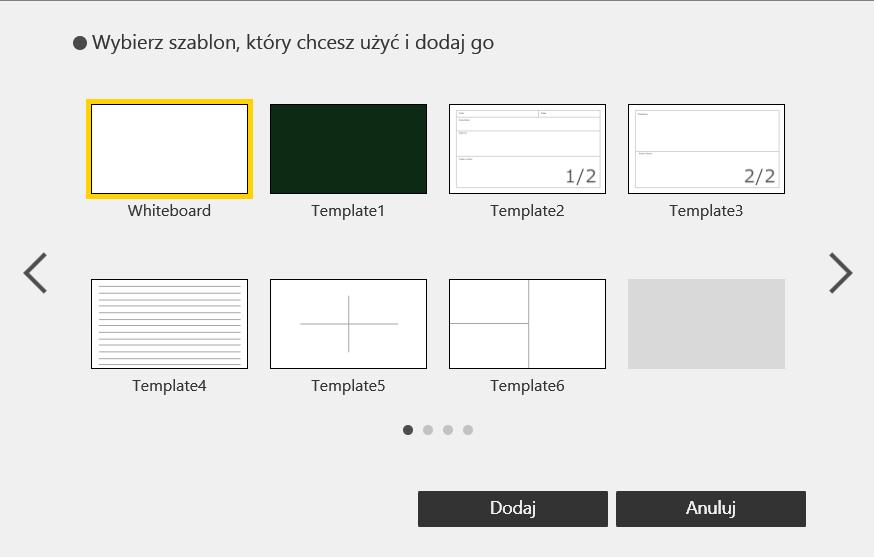This screenshot has height=557, width=874.
Task: Cancel with the Anuluj button
Action: tap(711, 508)
